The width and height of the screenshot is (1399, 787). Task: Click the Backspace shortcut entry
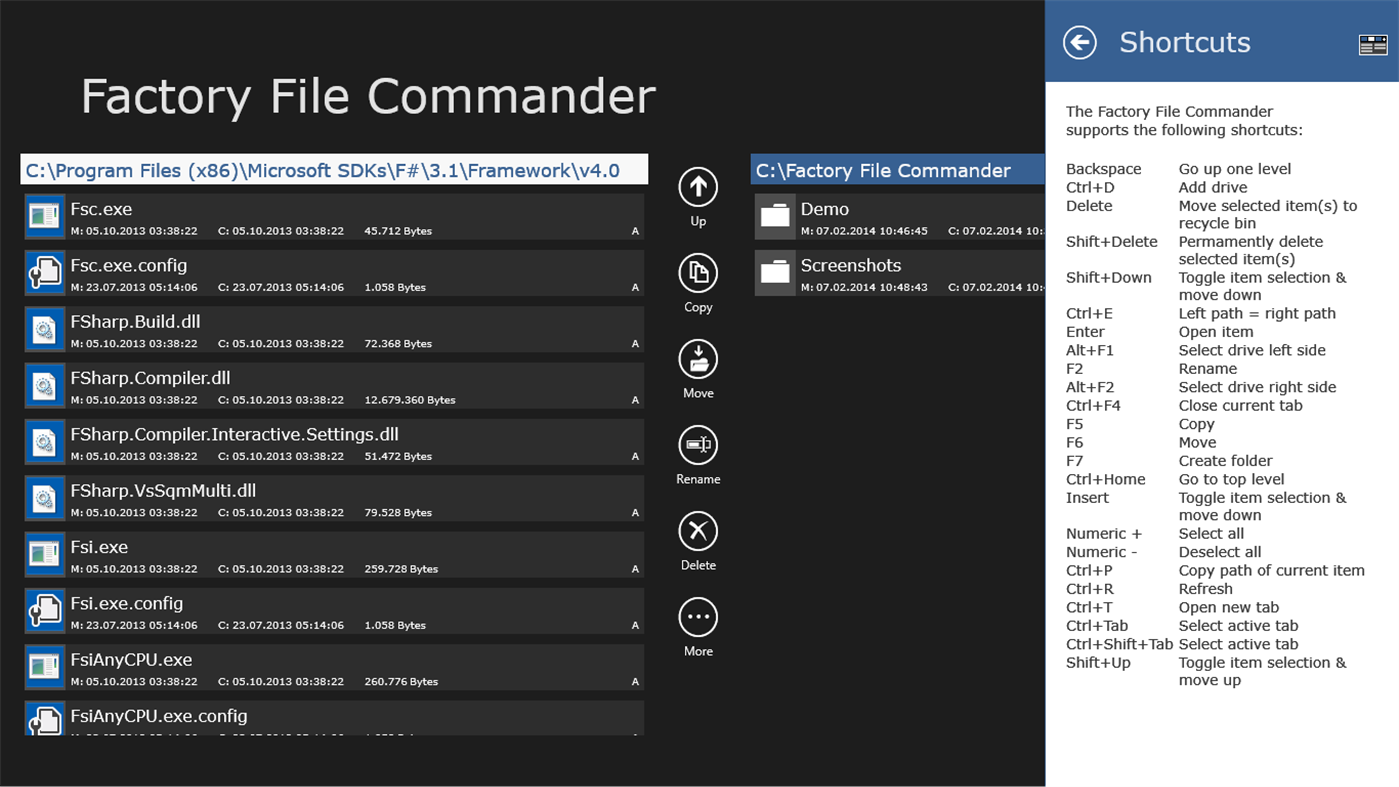pos(1103,169)
